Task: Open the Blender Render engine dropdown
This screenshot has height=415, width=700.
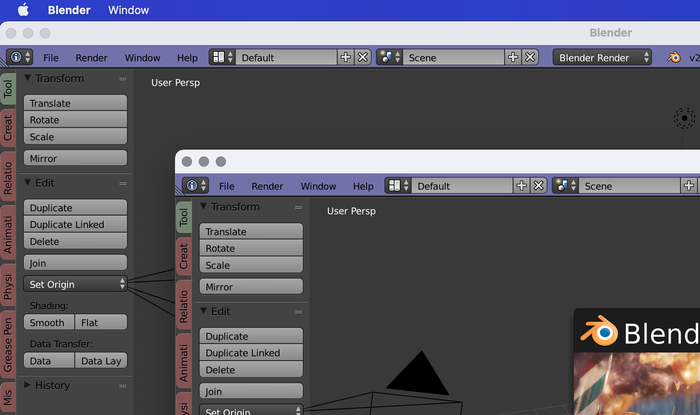Action: click(x=602, y=58)
